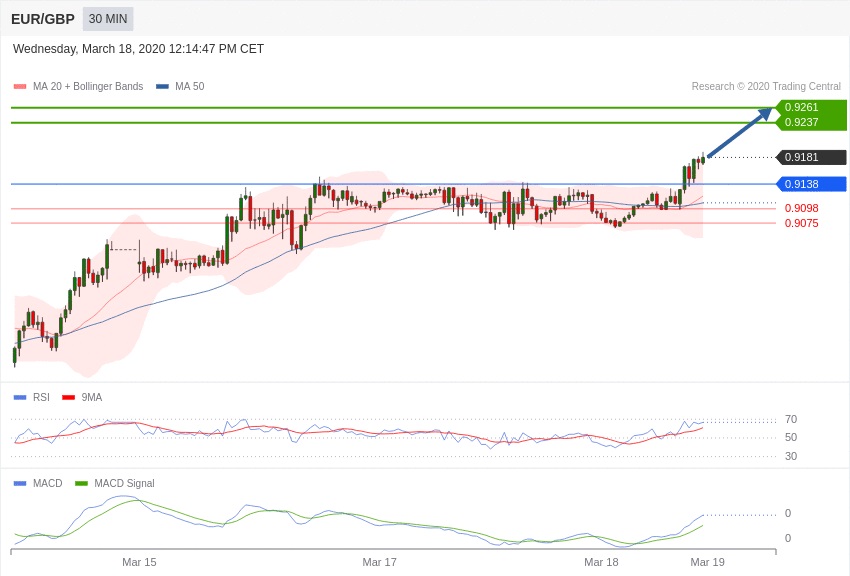Click the MA 20 + Bollinger Bands legend label
Image resolution: width=850 pixels, height=576 pixels.
pyautogui.click(x=88, y=87)
